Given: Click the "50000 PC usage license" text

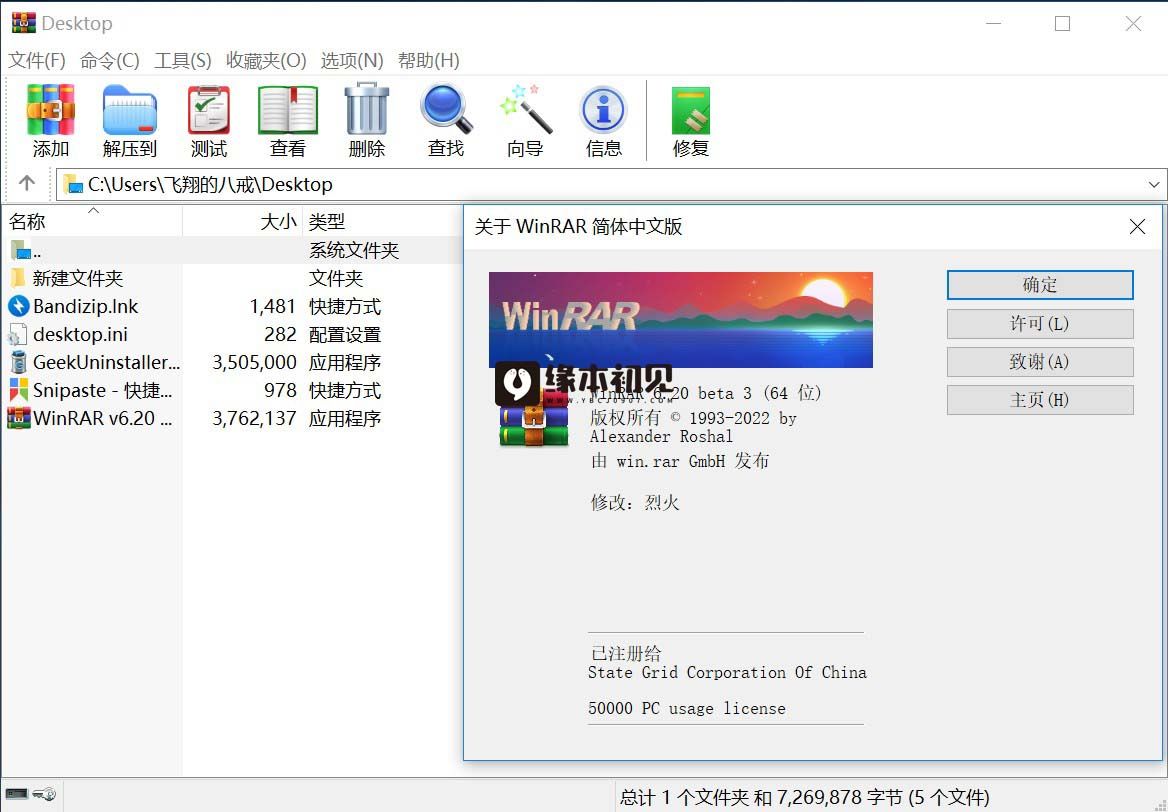Looking at the screenshot, I should click(x=687, y=708).
